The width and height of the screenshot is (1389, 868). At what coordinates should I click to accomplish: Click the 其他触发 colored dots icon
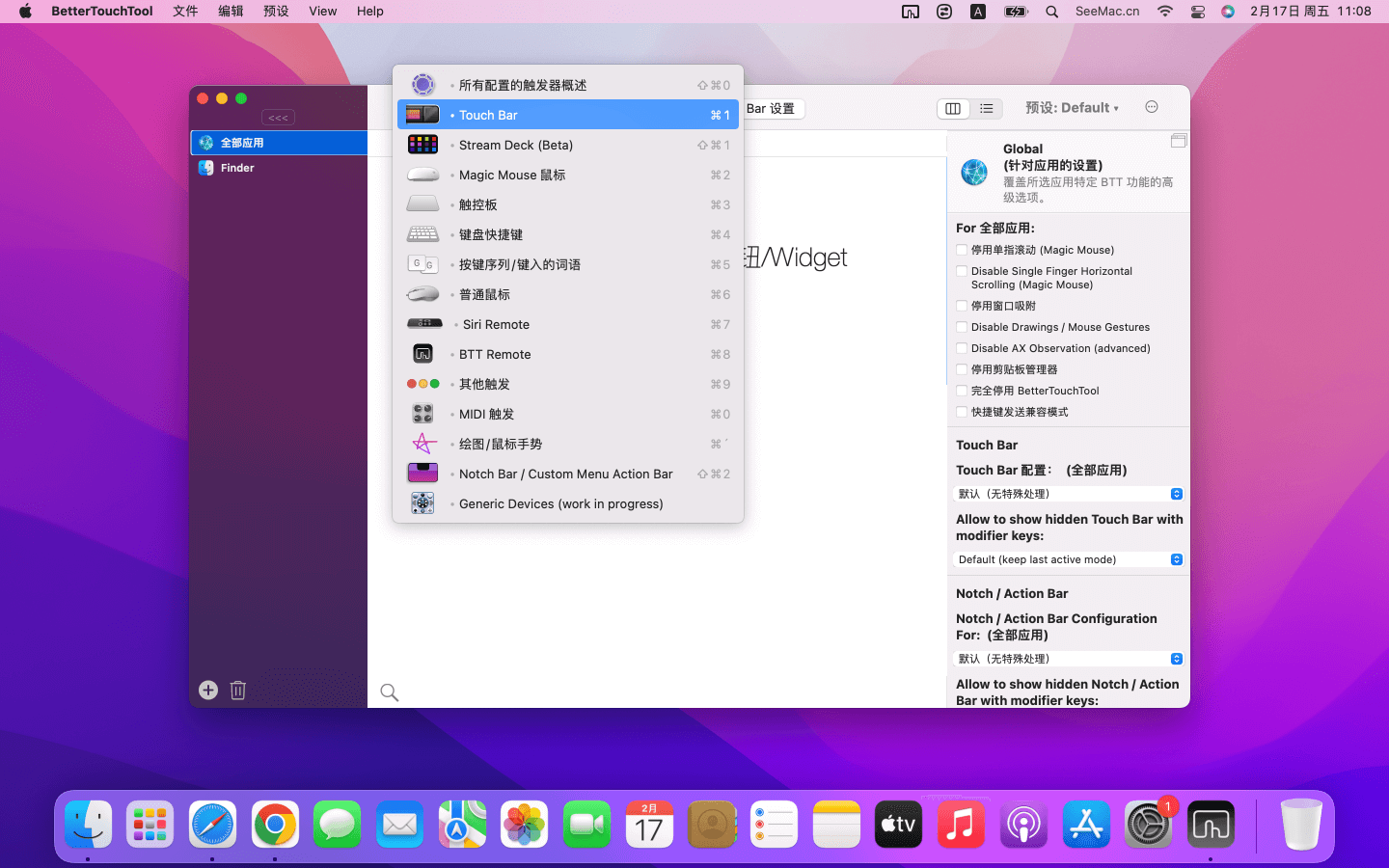(422, 384)
